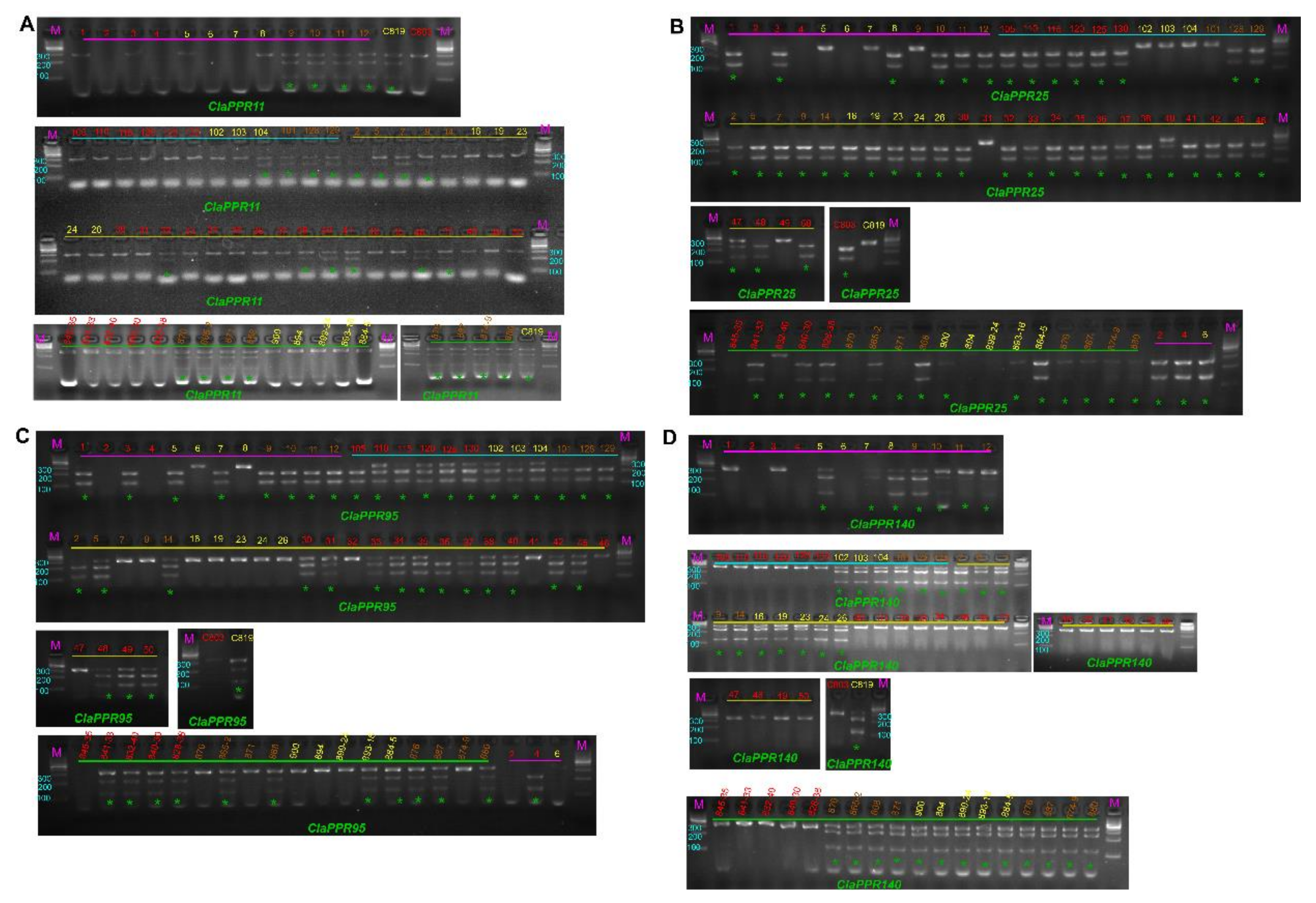
Task: Click the panel letter A label
Action: pyautogui.click(x=27, y=24)
